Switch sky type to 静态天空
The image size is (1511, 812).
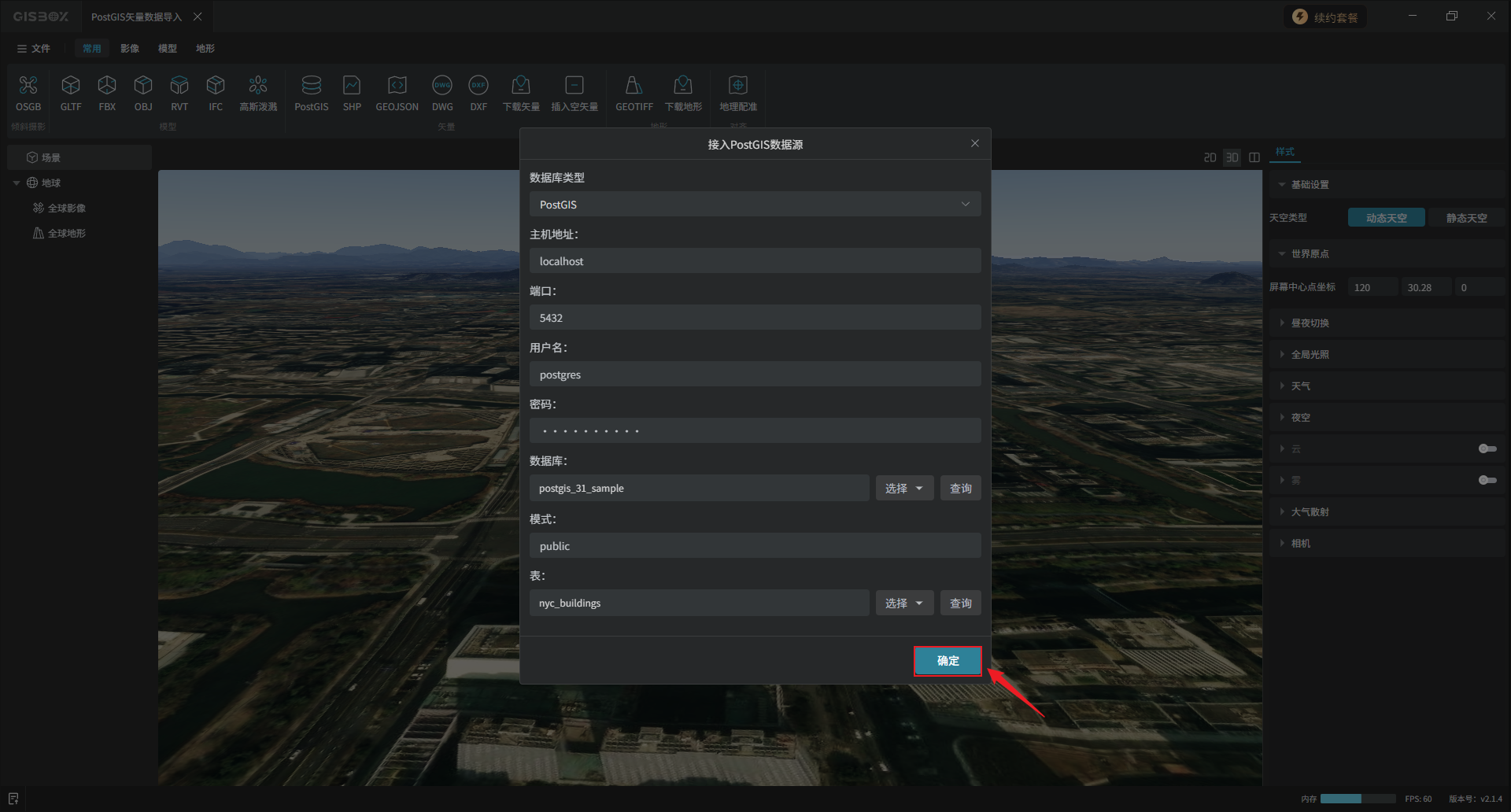tap(1466, 218)
